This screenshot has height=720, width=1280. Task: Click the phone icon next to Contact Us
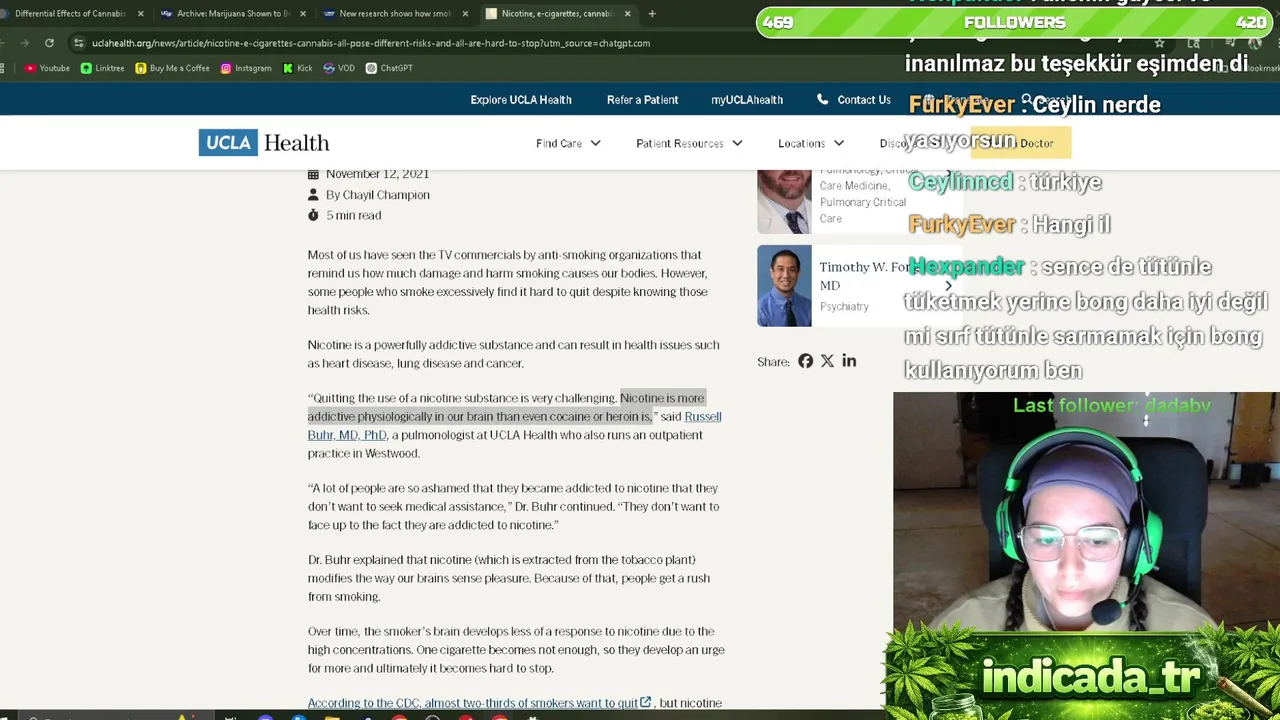tap(823, 100)
